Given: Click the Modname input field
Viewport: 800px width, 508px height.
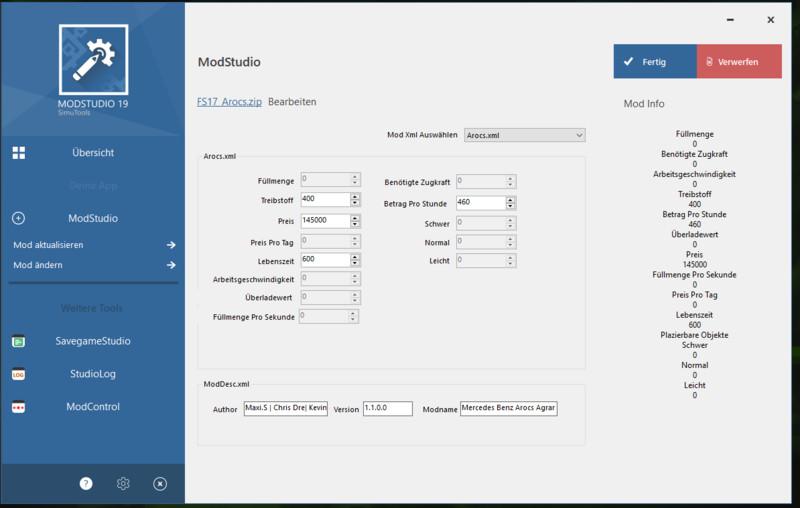Looking at the screenshot, I should pos(508,409).
